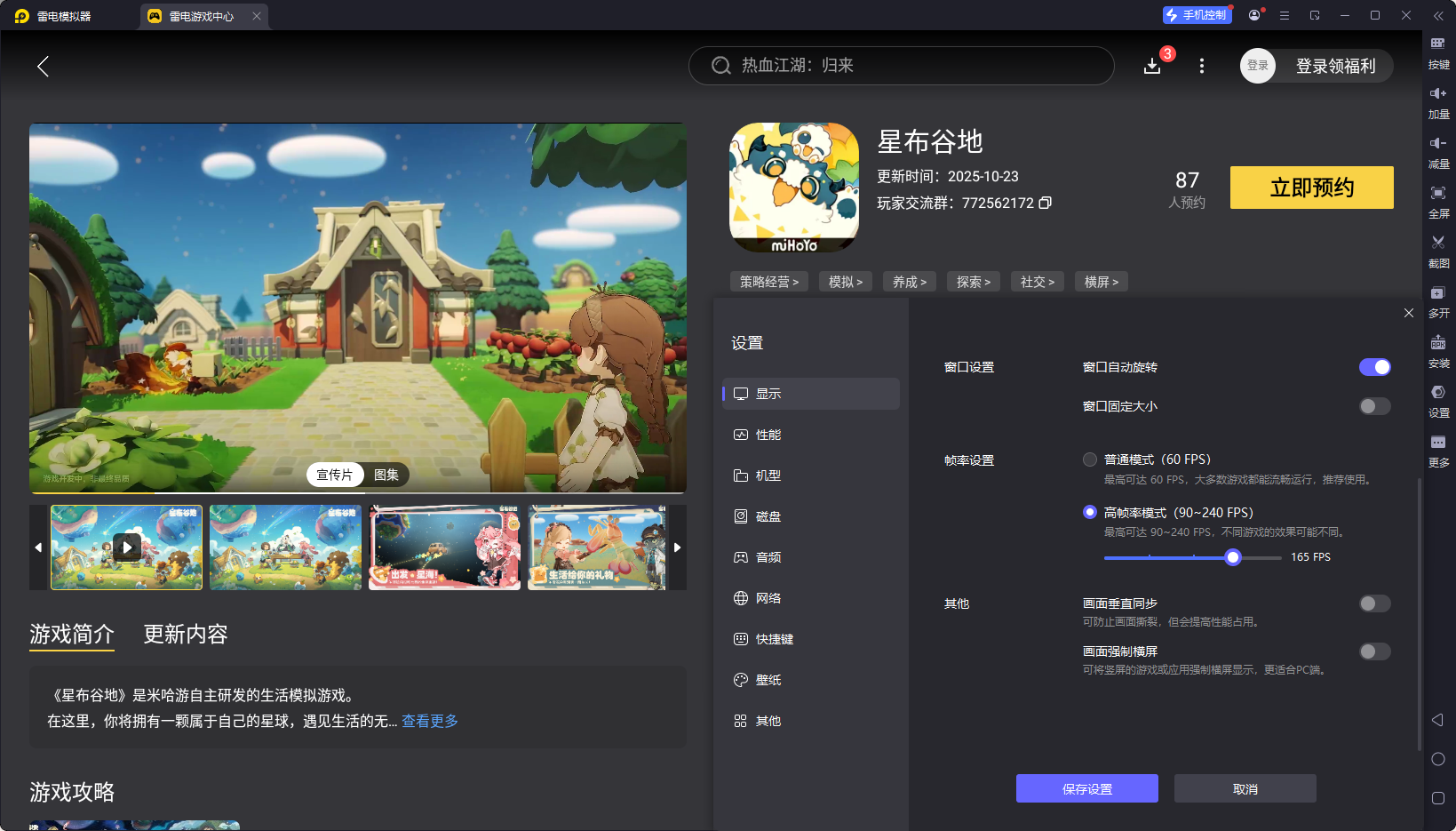1456x831 pixels.
Task: Open the 探索 category tag
Action: pos(974,282)
